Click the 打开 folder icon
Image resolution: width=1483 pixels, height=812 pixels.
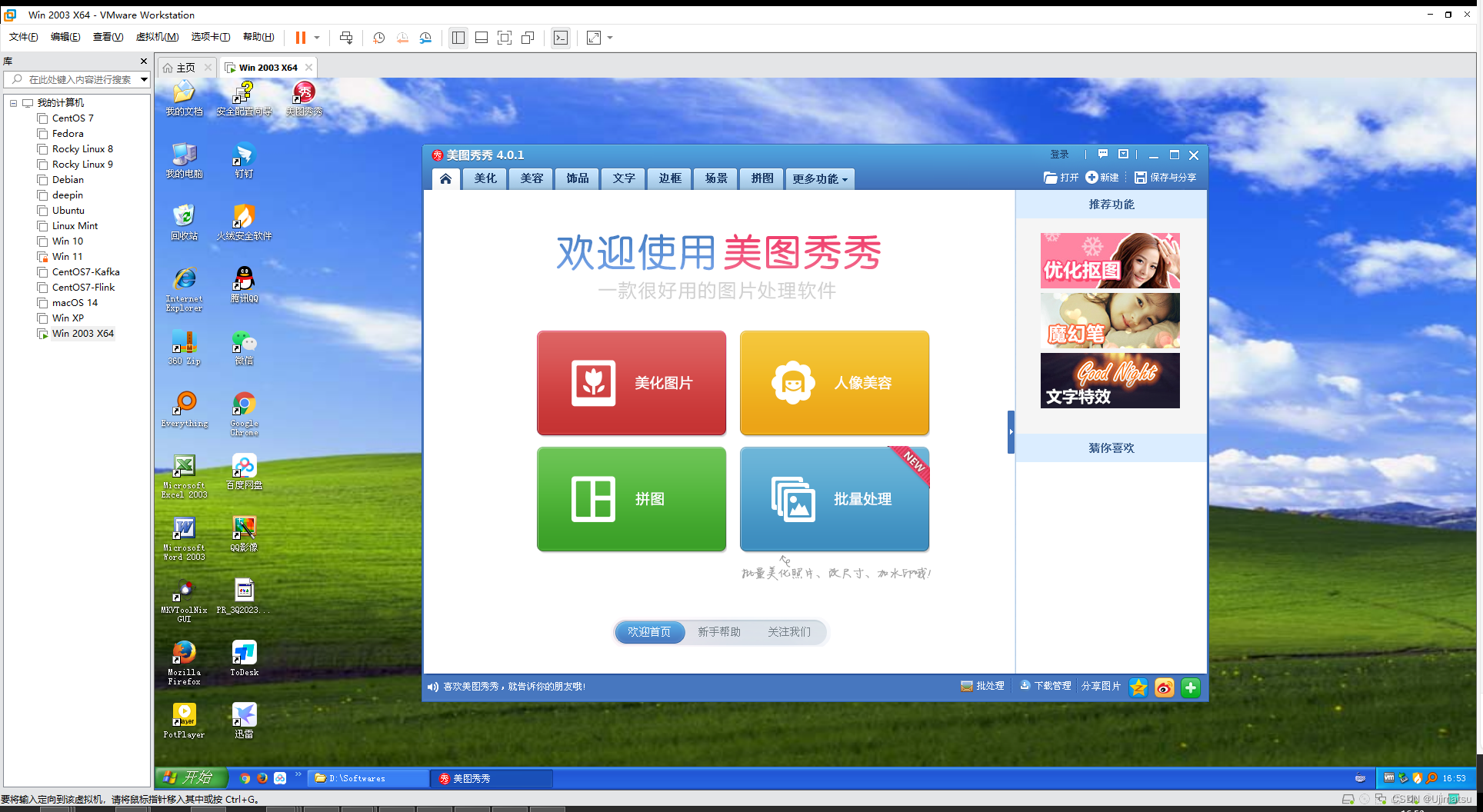click(1051, 178)
